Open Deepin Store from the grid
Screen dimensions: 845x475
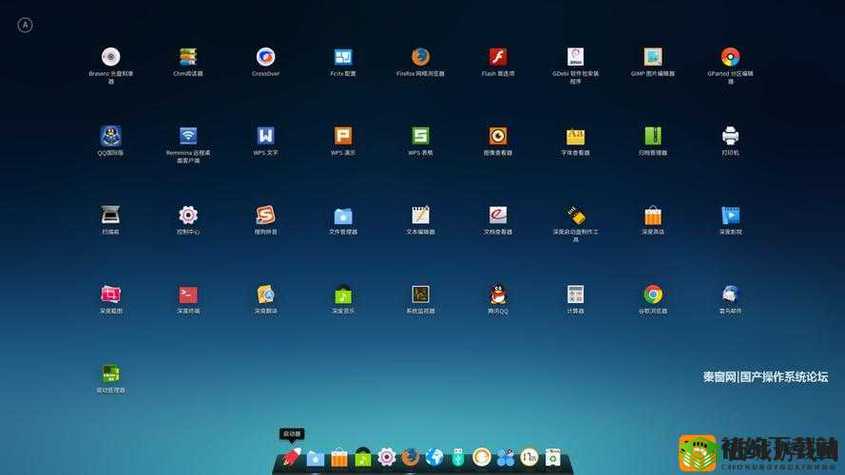(653, 215)
